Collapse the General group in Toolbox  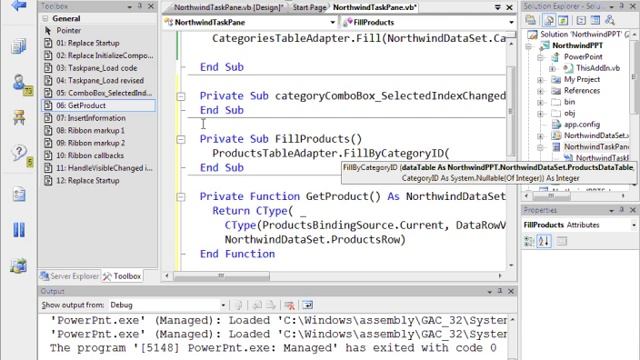tap(45, 18)
